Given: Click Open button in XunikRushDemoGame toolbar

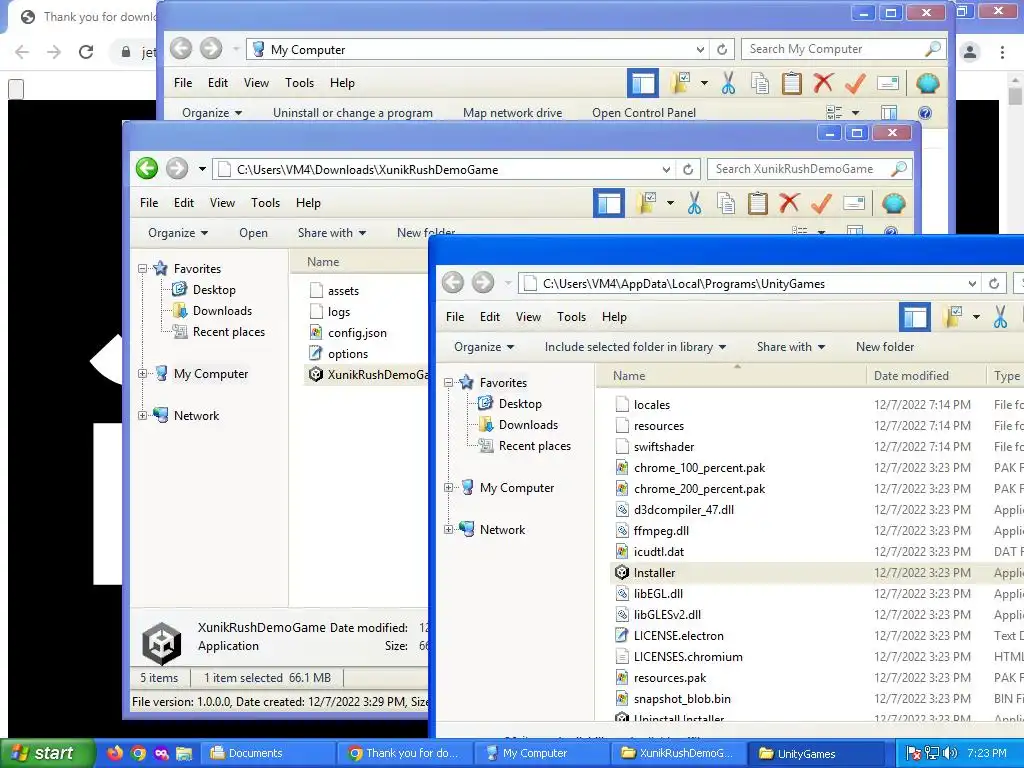Looking at the screenshot, I should coord(253,233).
